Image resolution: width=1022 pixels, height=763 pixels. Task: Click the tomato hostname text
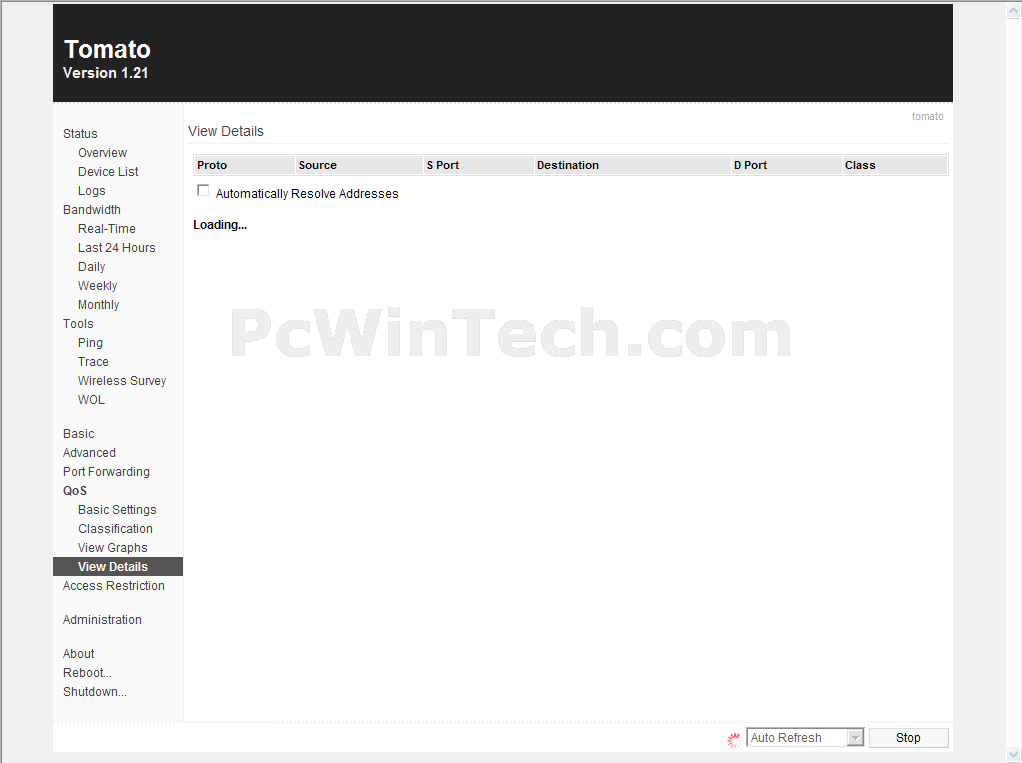click(x=927, y=116)
